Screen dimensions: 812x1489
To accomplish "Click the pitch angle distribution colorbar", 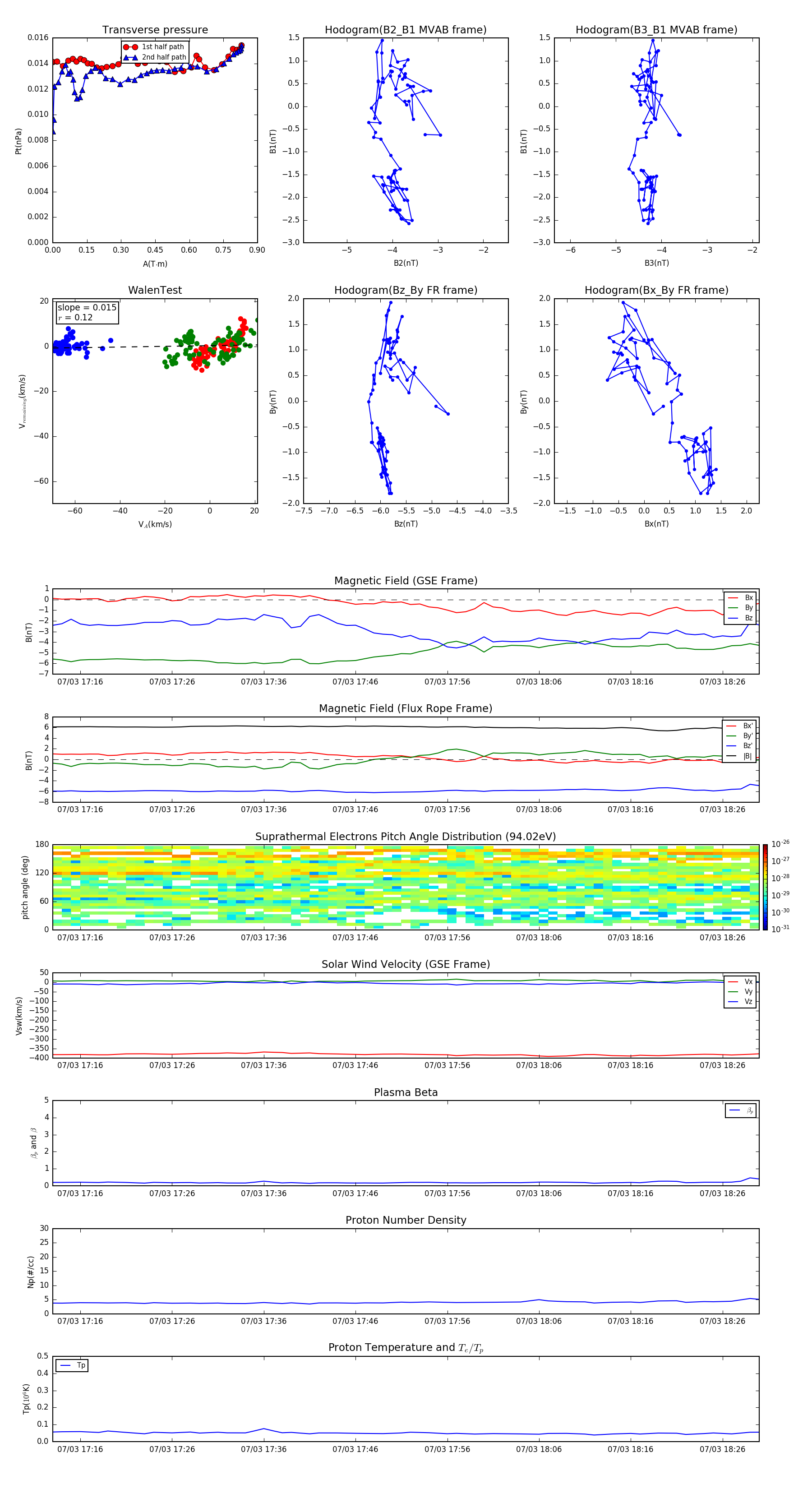I will 765,887.
